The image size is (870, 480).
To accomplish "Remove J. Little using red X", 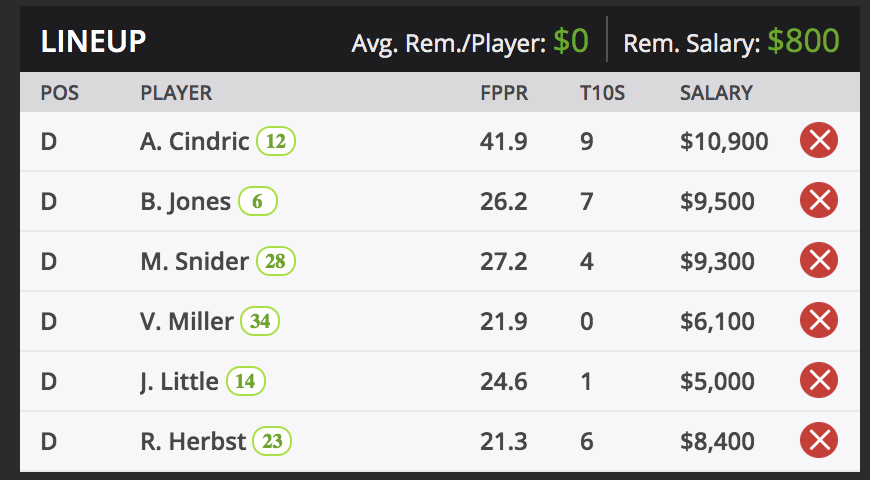I will (x=819, y=381).
